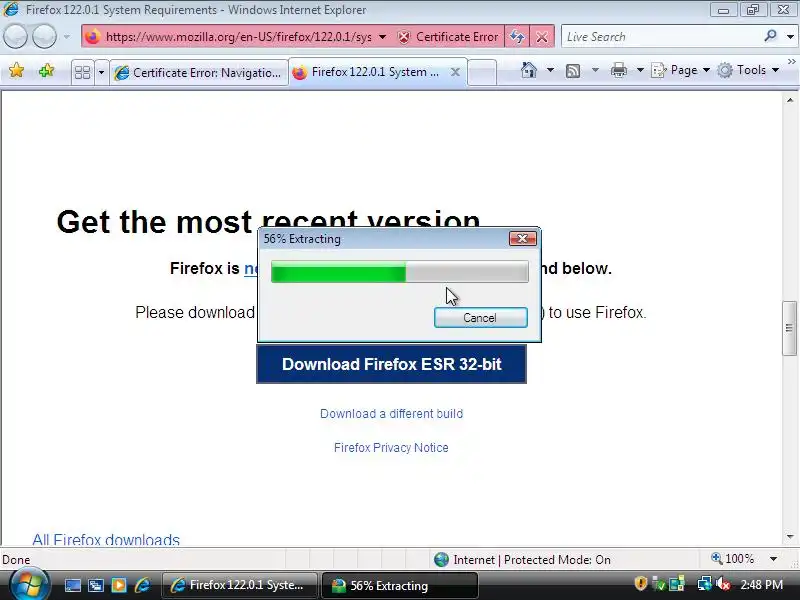
Task: Click Switch Between Windows quick launch icon
Action: (x=95, y=585)
